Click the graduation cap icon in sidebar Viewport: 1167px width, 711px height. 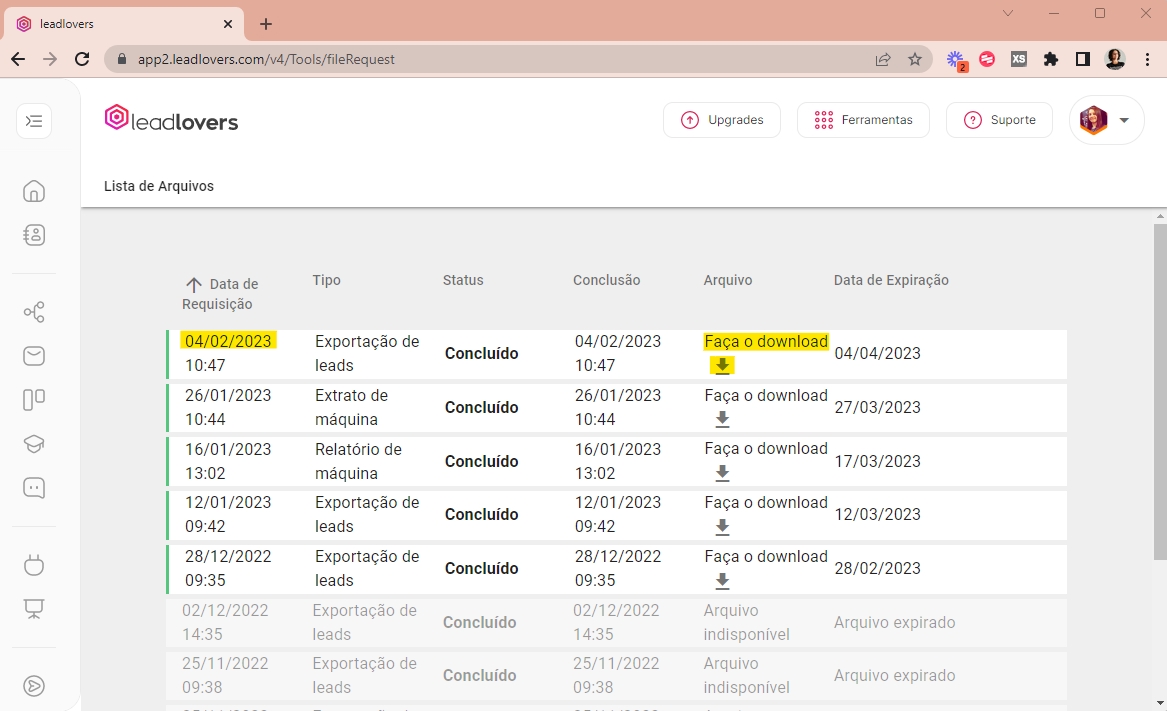(34, 444)
